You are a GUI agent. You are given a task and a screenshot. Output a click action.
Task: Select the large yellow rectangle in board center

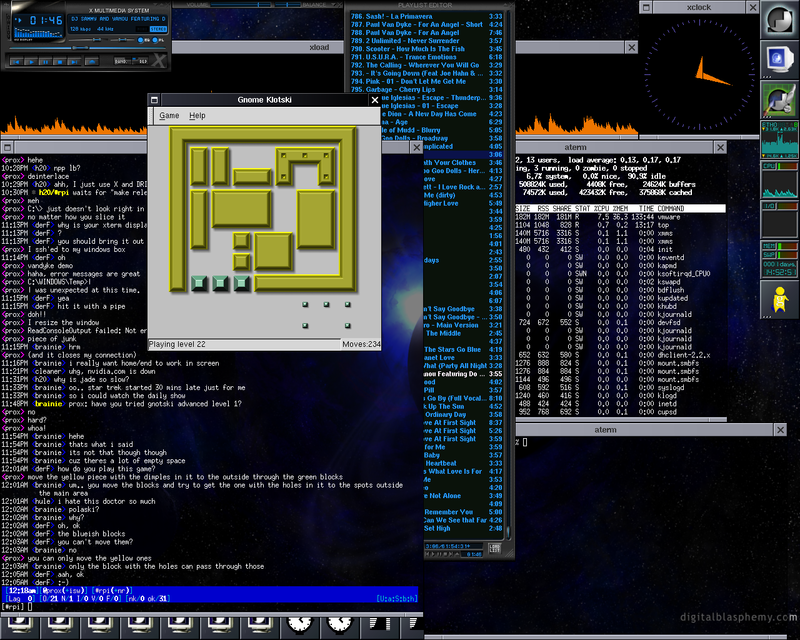click(241, 209)
